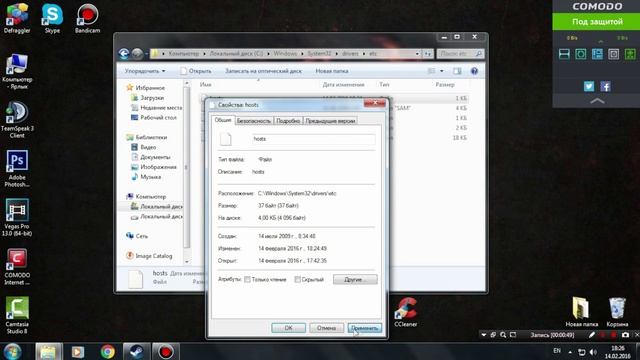Viewport: 640px width, 360px height.
Task: Open the Vegas Pro 13.0 shortcut
Action: click(x=17, y=218)
